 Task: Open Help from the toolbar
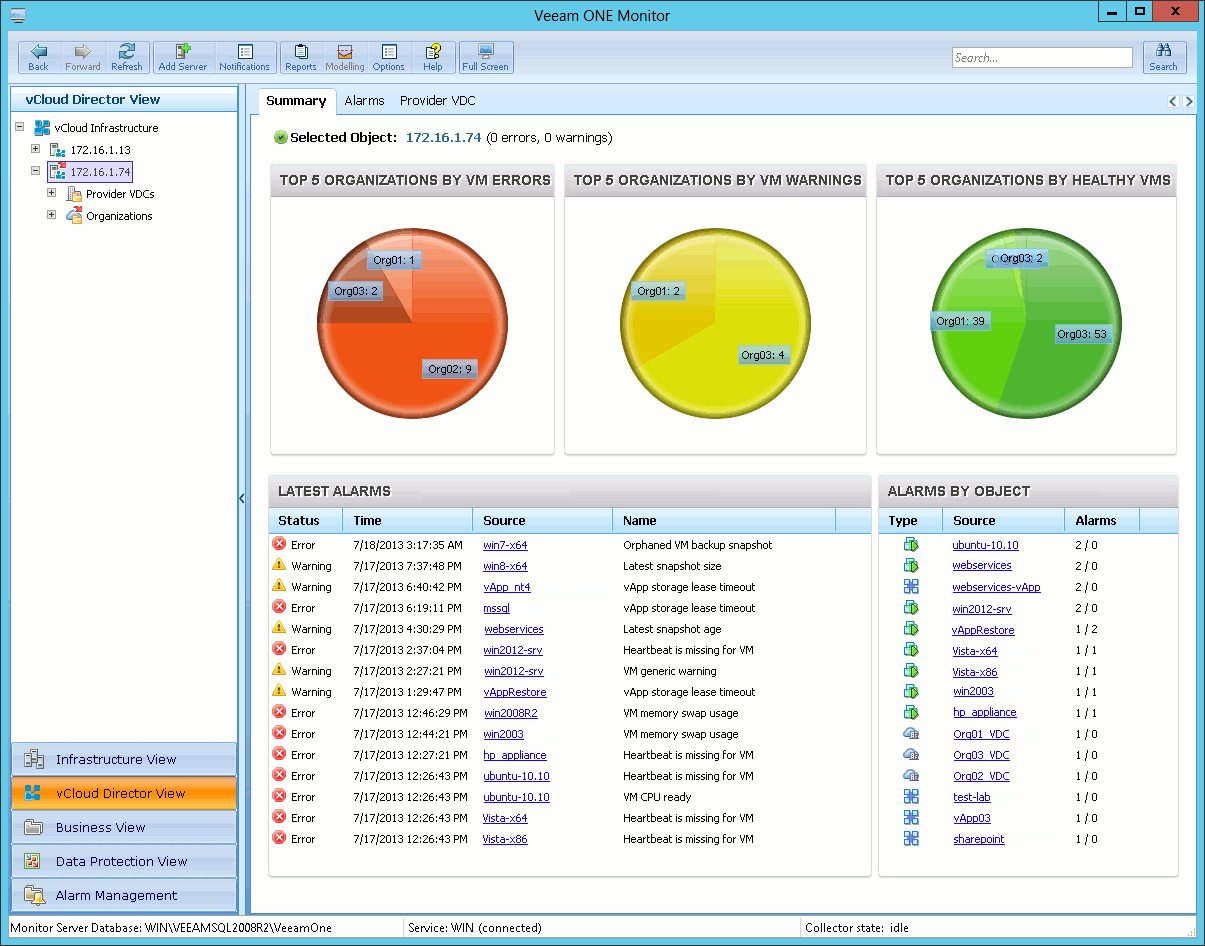point(432,57)
